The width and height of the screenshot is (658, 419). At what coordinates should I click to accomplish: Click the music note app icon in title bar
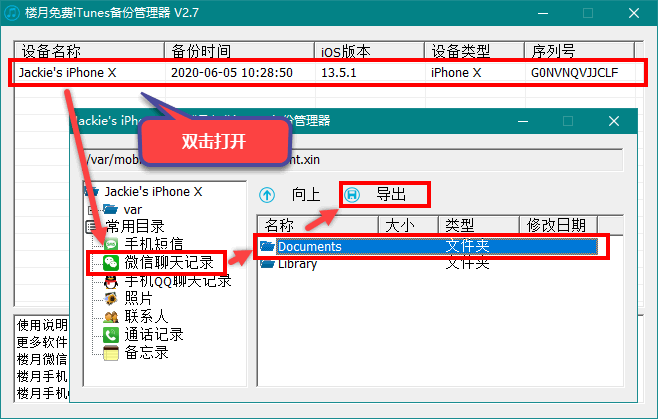point(12,13)
